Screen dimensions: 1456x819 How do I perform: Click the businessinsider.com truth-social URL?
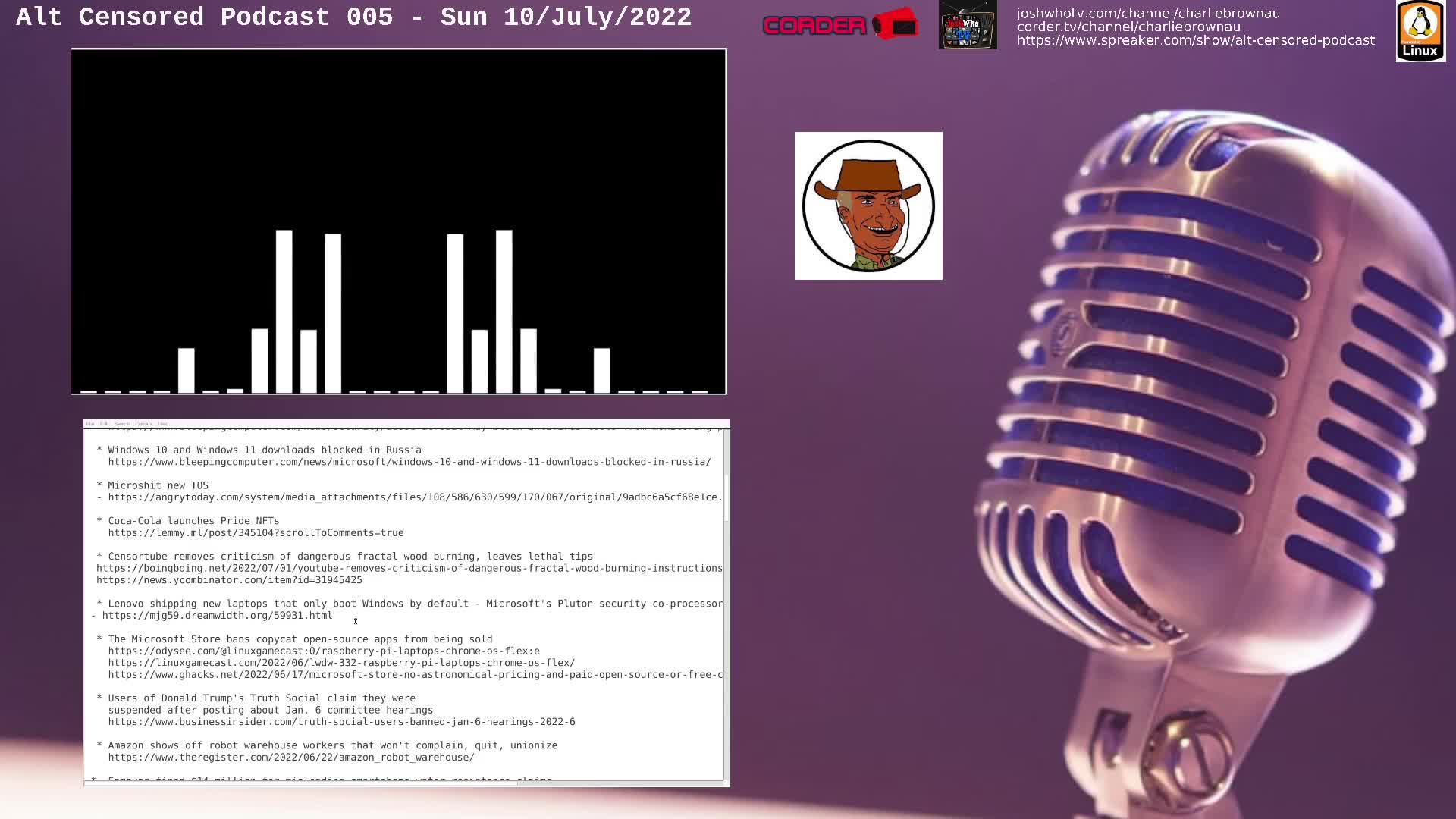[341, 722]
